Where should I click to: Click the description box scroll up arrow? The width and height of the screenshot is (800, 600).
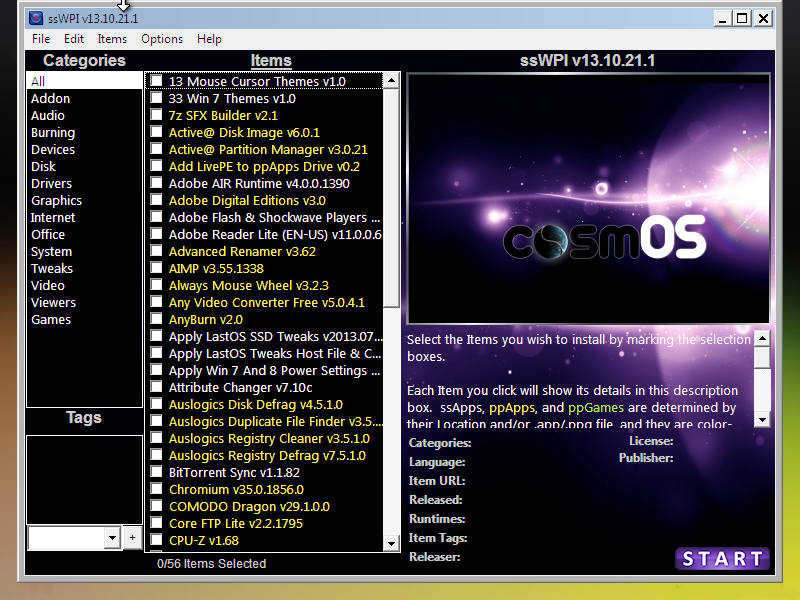[762, 338]
